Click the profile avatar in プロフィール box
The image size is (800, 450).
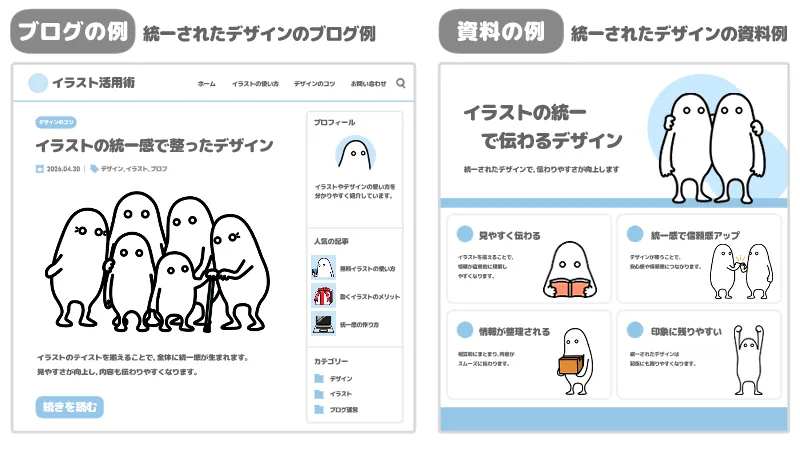click(x=356, y=153)
